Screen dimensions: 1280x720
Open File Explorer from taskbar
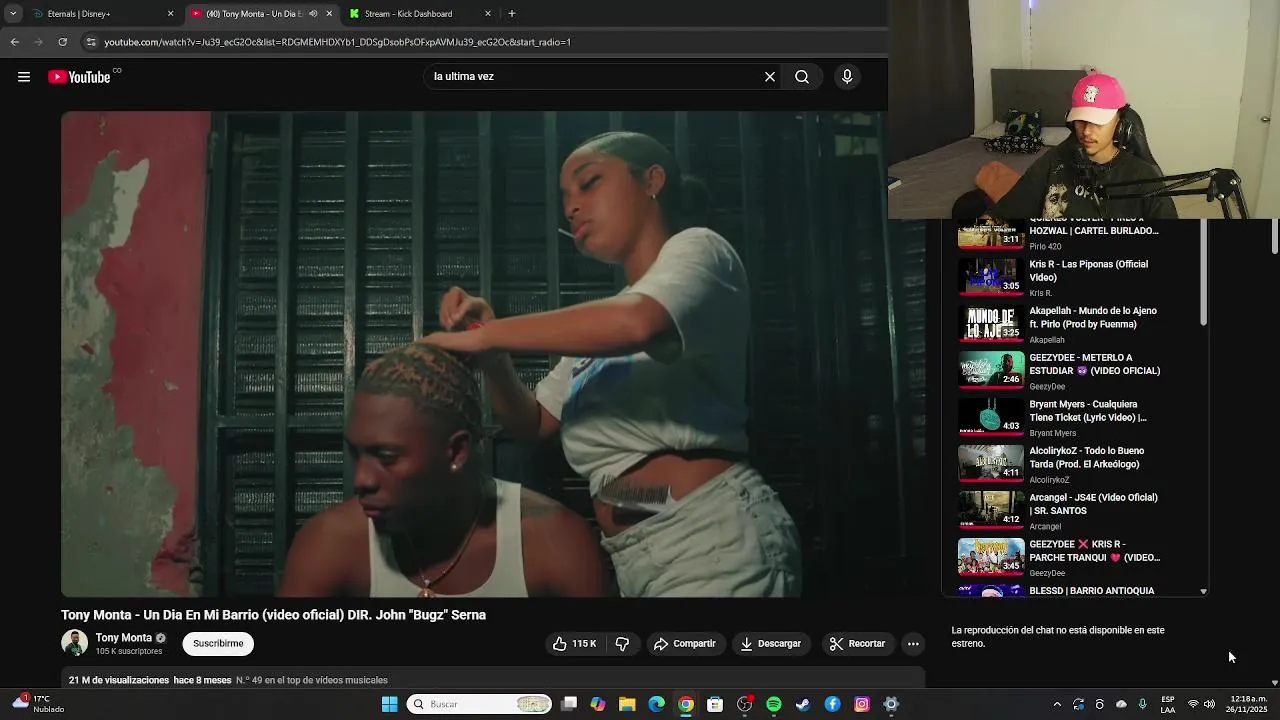click(x=627, y=704)
